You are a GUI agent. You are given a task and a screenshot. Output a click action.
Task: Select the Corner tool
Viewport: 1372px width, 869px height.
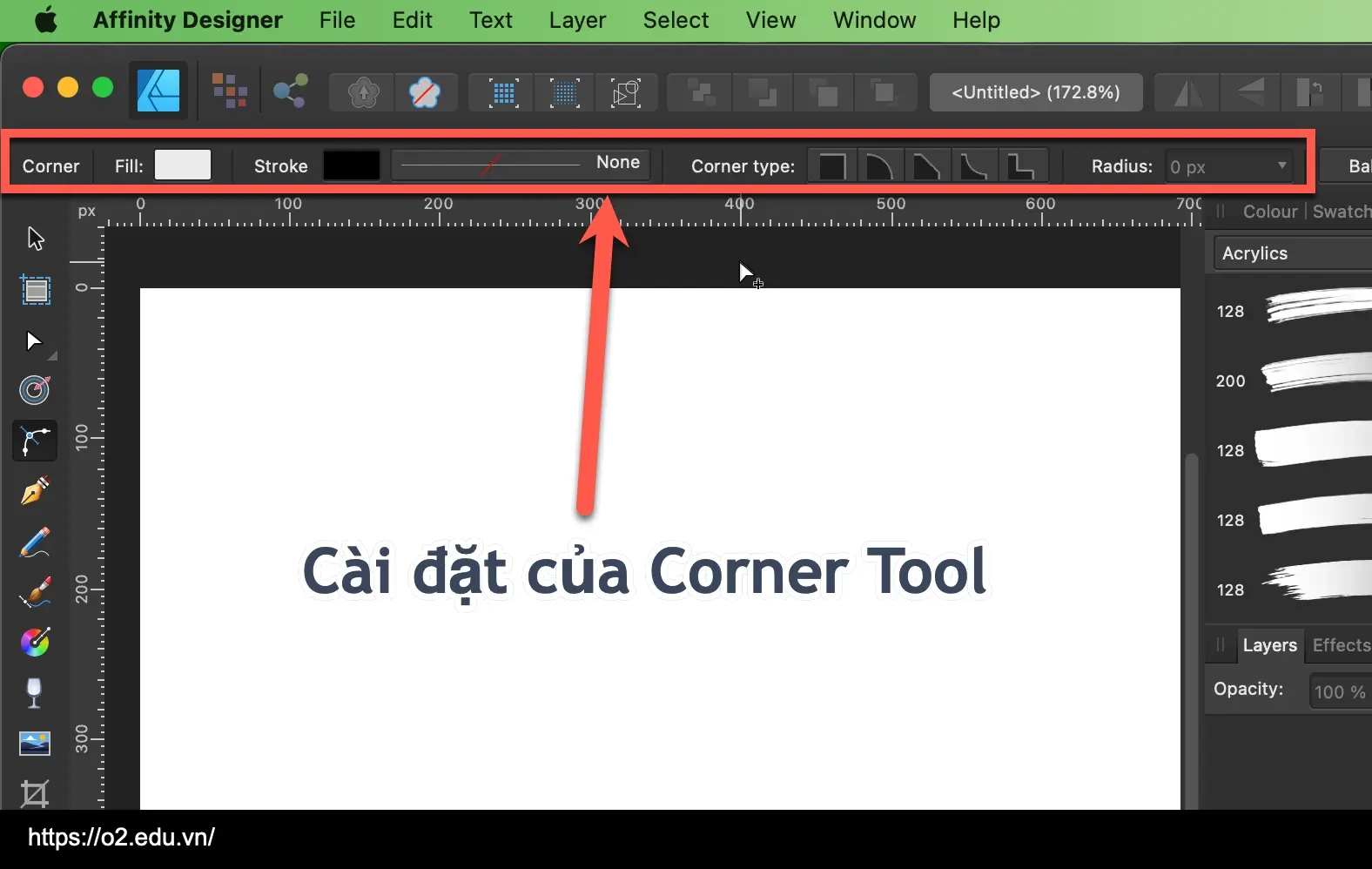point(35,441)
